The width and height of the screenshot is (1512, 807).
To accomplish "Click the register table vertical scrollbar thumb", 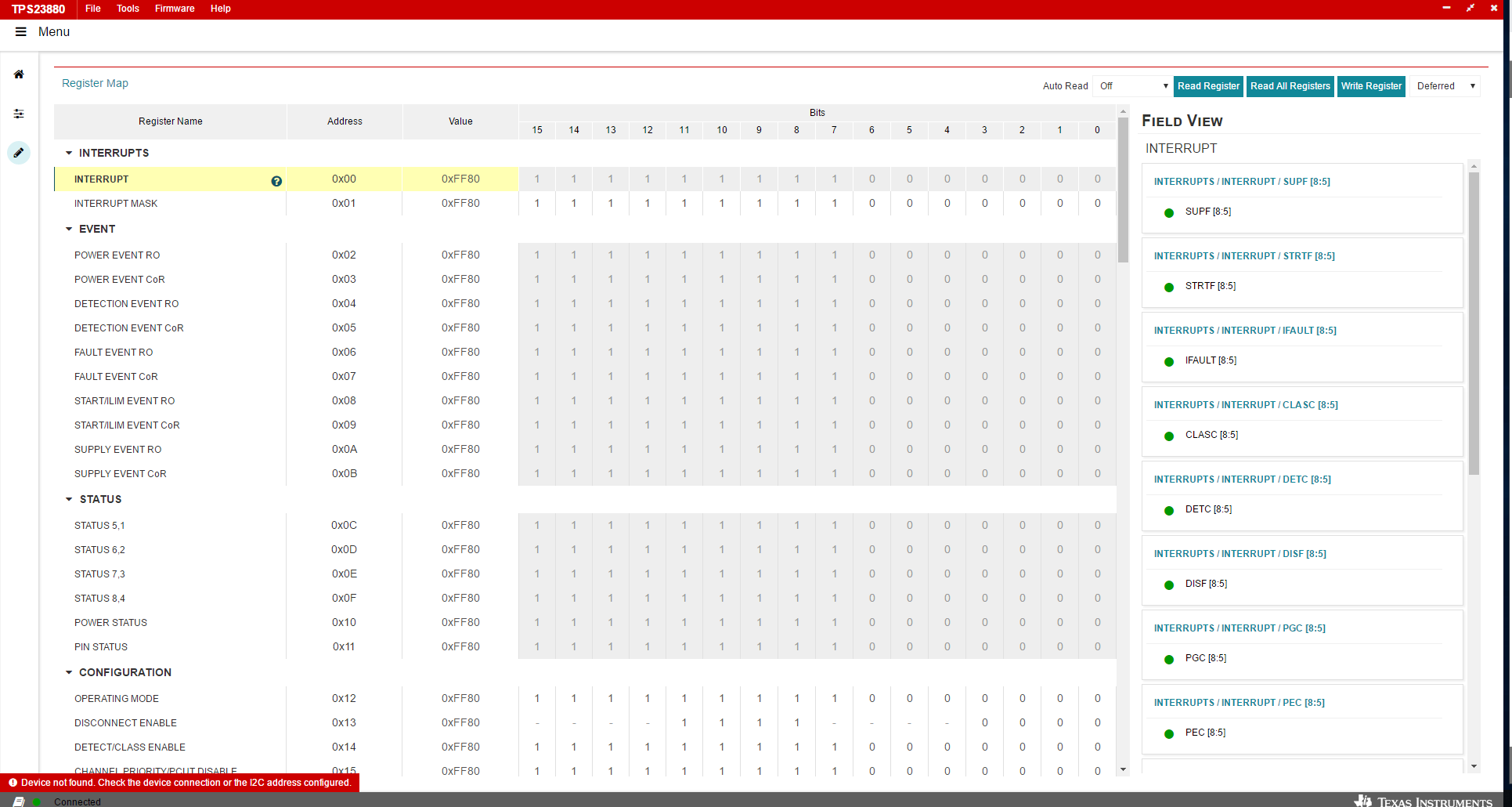I will 1123,190.
